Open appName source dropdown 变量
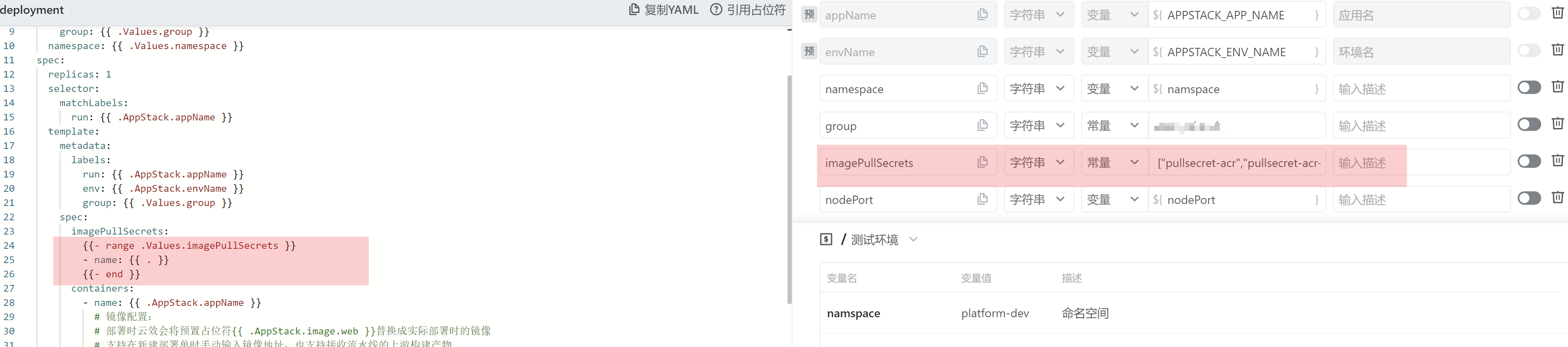 pyautogui.click(x=1114, y=15)
